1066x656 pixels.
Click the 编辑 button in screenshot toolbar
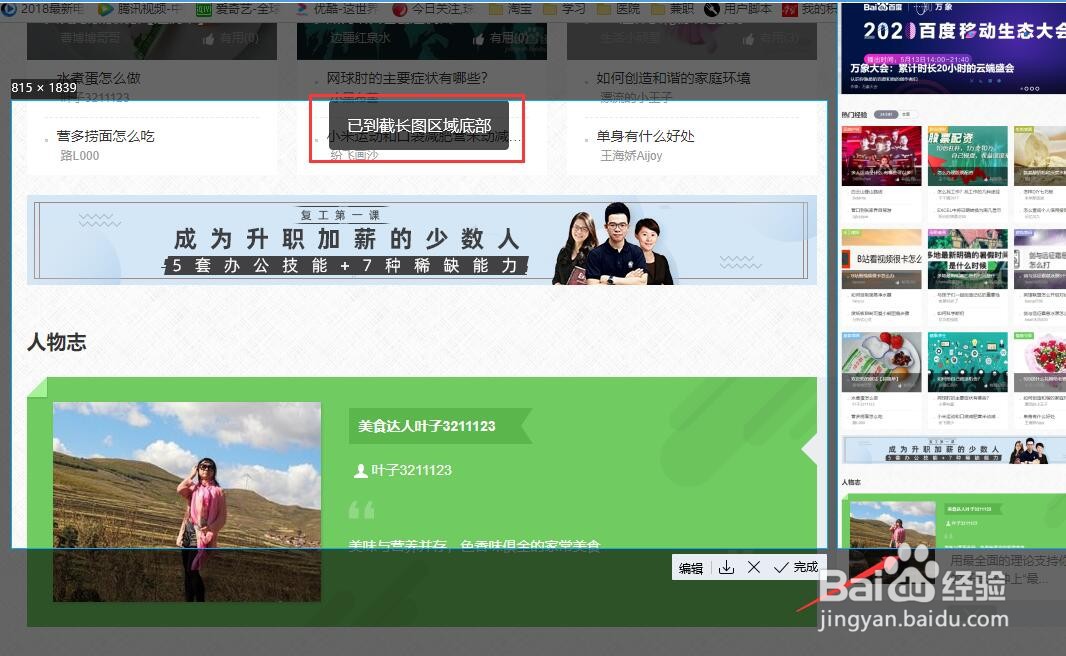691,568
